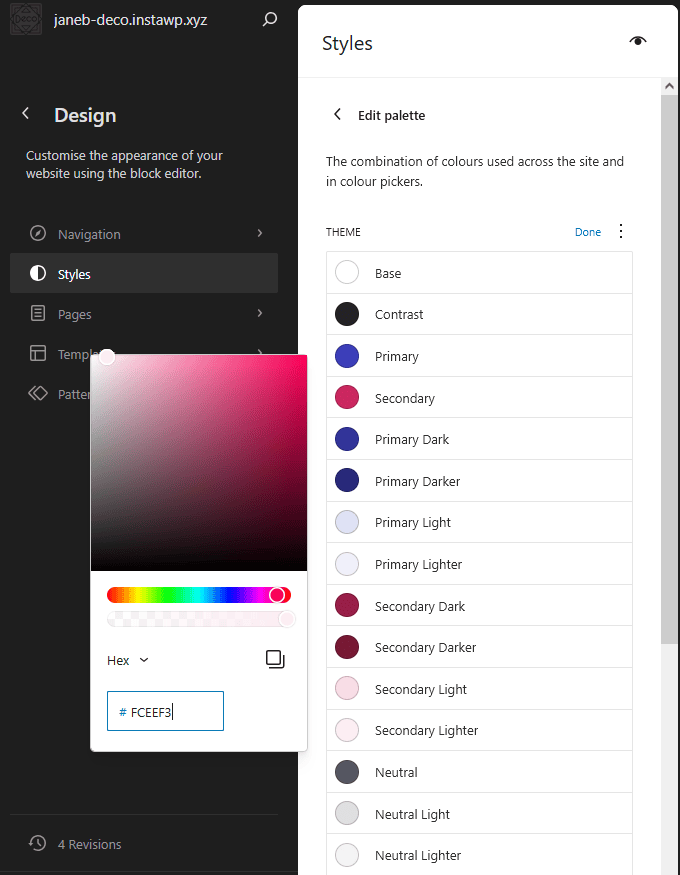Viewport: 680px width, 875px height.
Task: Go back using the Design back arrow
Action: 26,114
